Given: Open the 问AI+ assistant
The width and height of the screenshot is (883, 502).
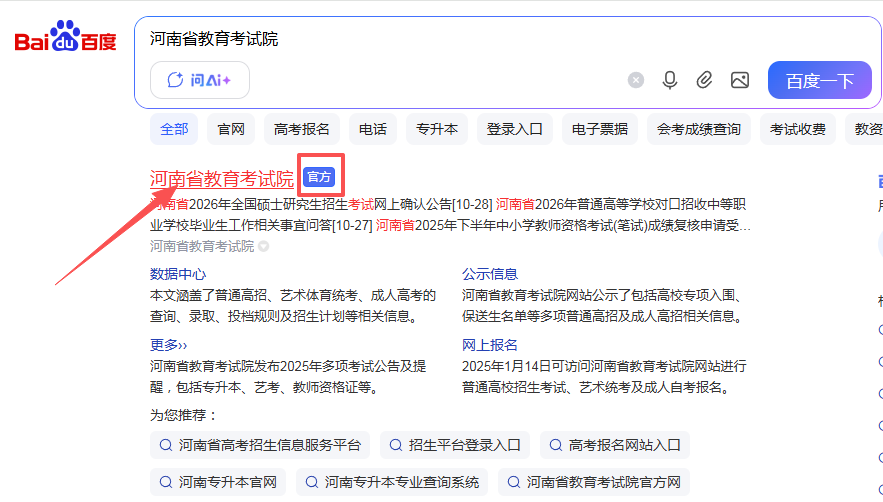Looking at the screenshot, I should pos(200,81).
